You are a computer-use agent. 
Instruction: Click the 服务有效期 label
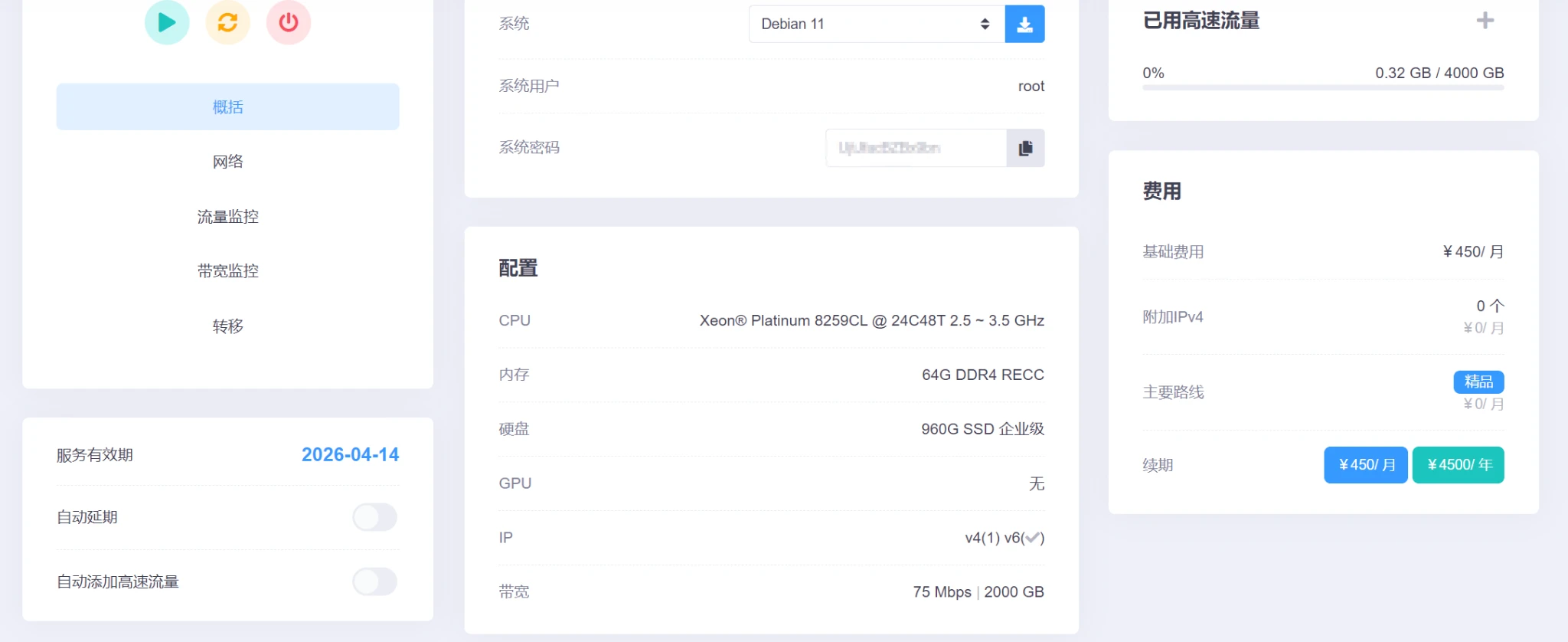(x=95, y=455)
